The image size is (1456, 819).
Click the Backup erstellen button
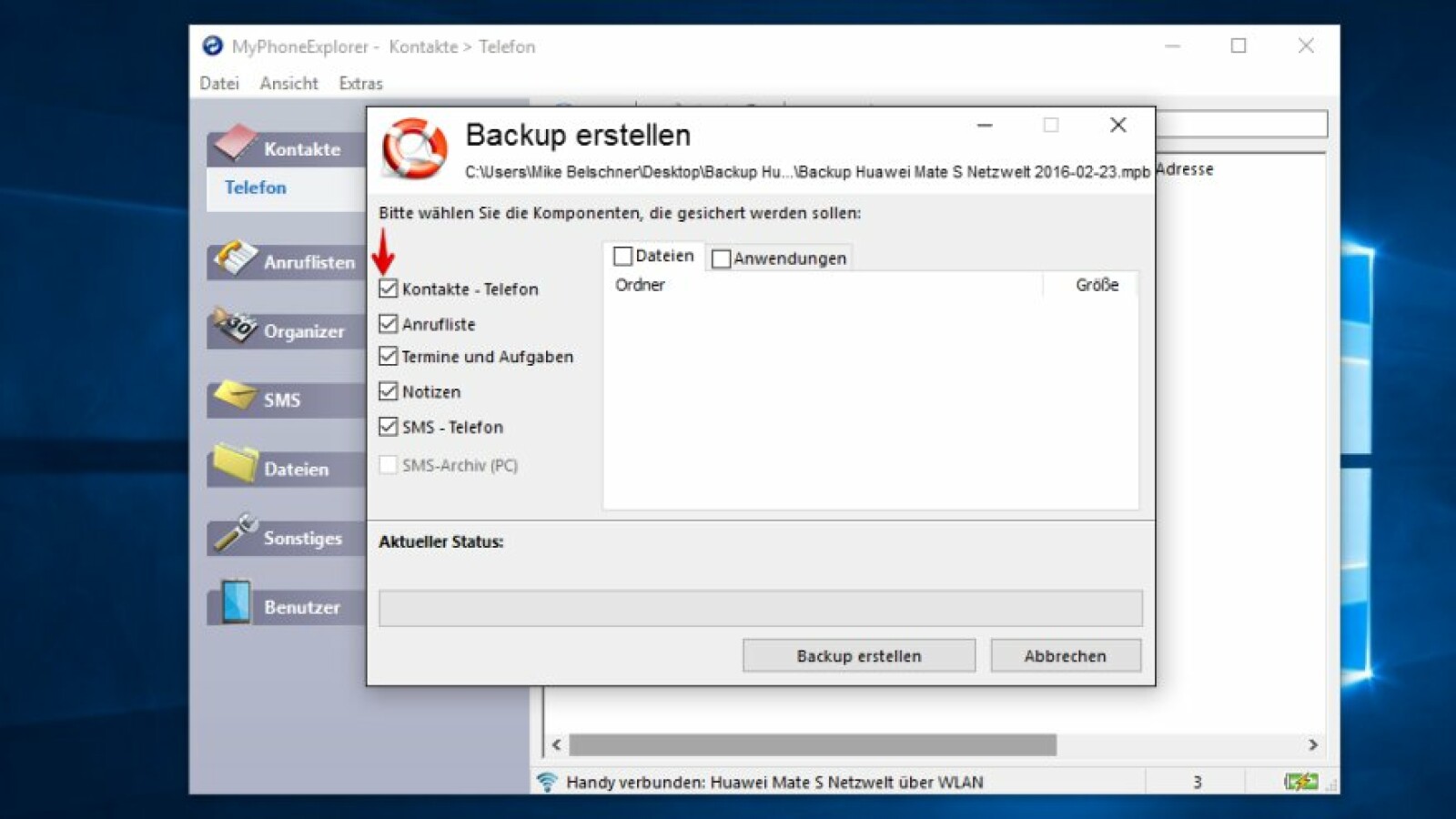(x=857, y=655)
